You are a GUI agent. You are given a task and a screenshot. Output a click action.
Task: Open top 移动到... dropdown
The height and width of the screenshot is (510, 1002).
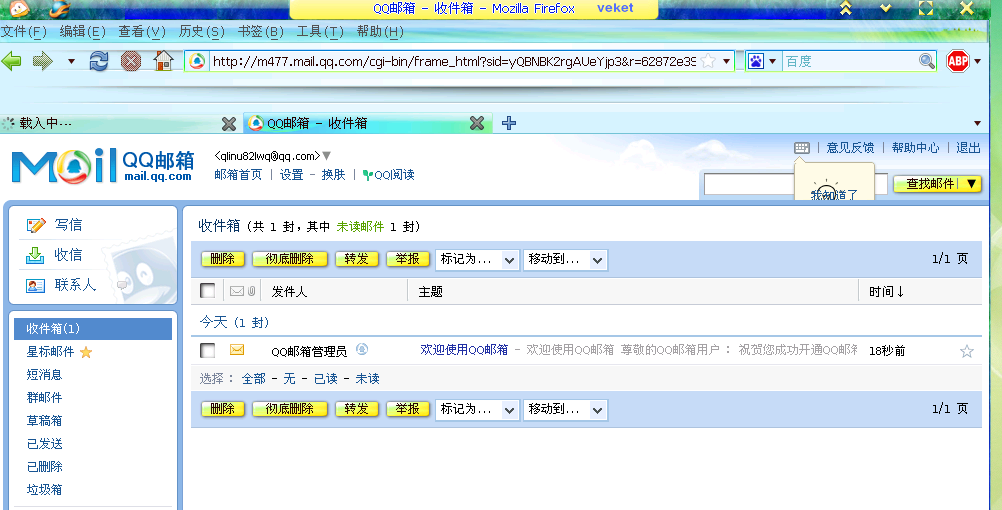[565, 259]
